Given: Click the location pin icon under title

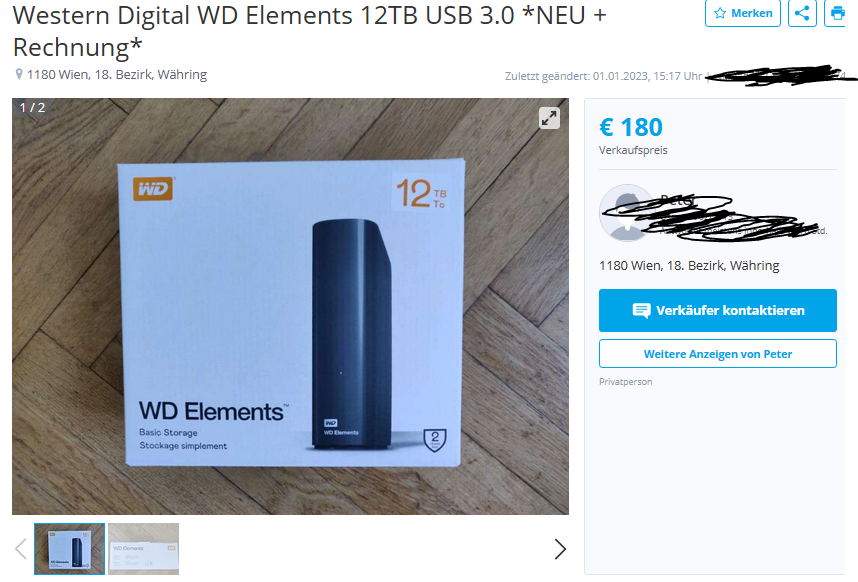Looking at the screenshot, I should click(19, 74).
